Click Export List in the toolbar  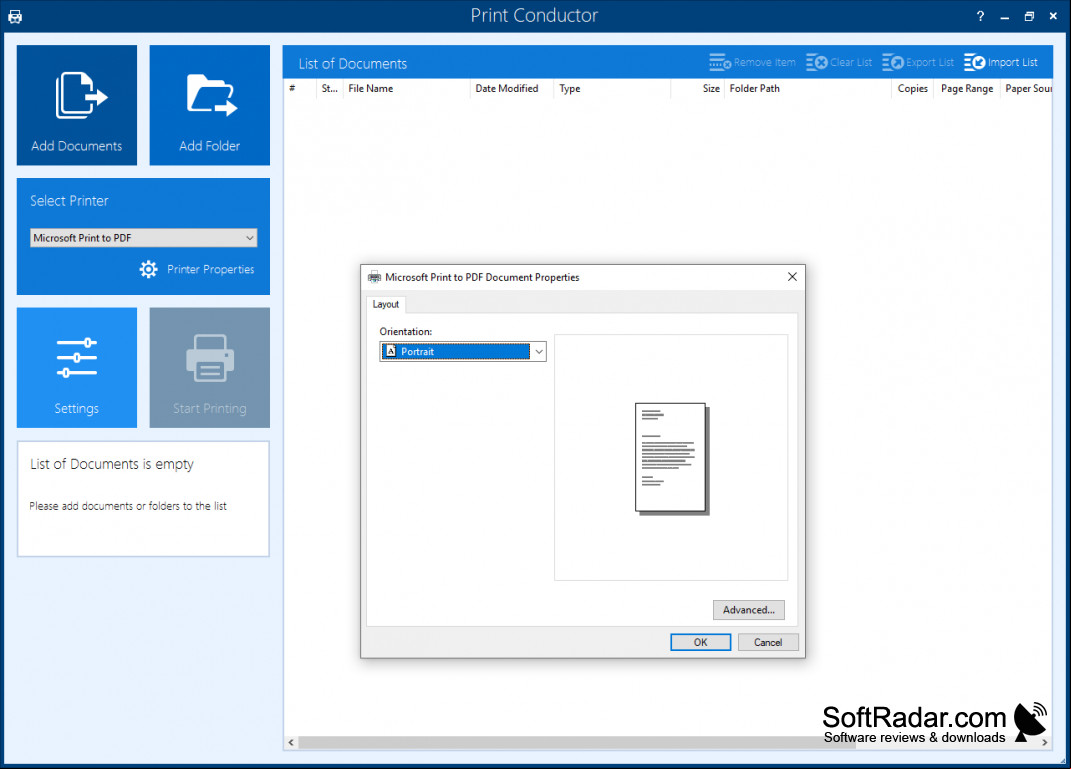pos(917,62)
